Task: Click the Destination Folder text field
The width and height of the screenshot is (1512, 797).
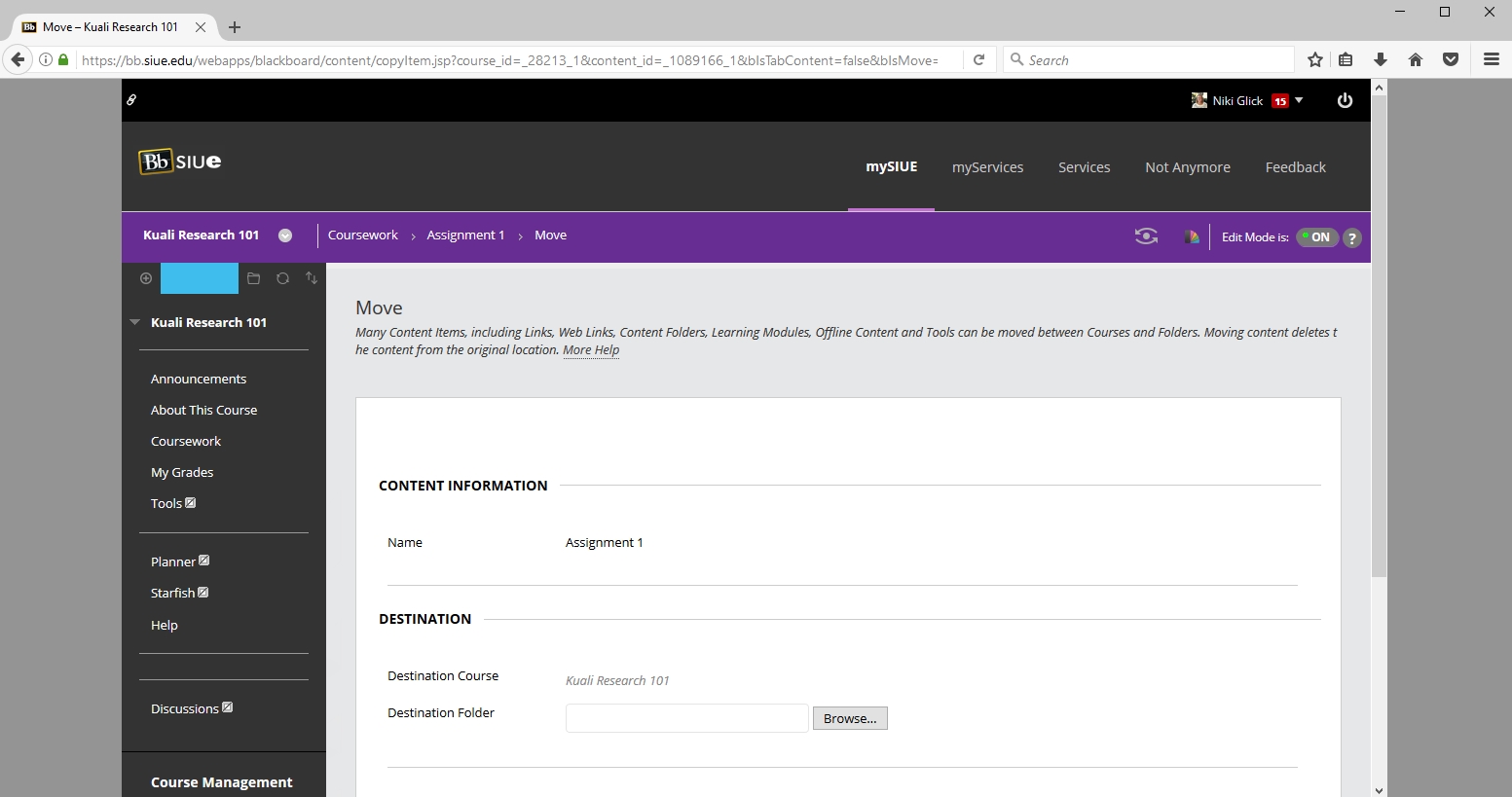Action: tap(686, 718)
